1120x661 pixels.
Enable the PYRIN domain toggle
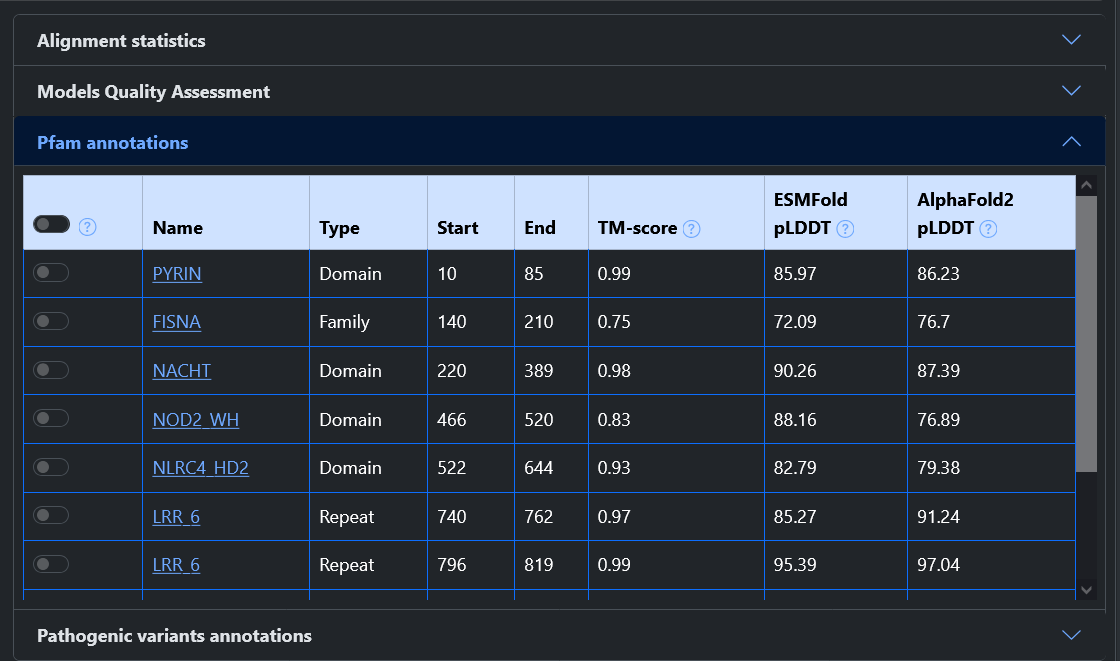pyautogui.click(x=51, y=272)
